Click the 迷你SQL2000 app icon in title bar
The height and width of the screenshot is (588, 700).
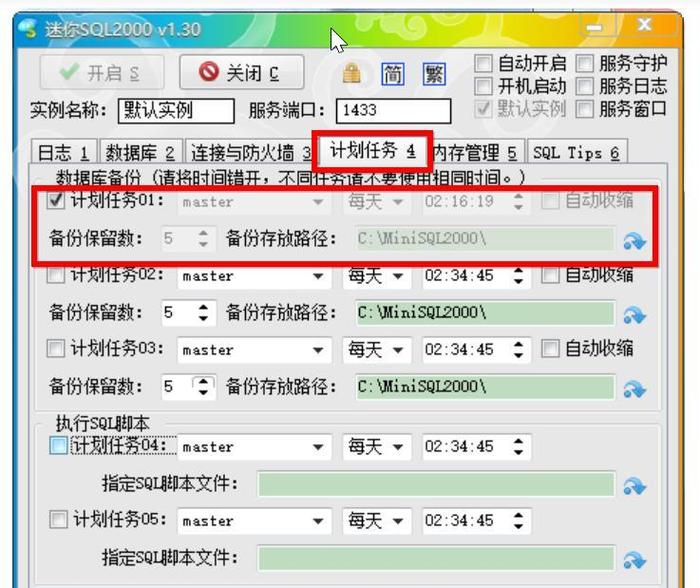(x=28, y=29)
